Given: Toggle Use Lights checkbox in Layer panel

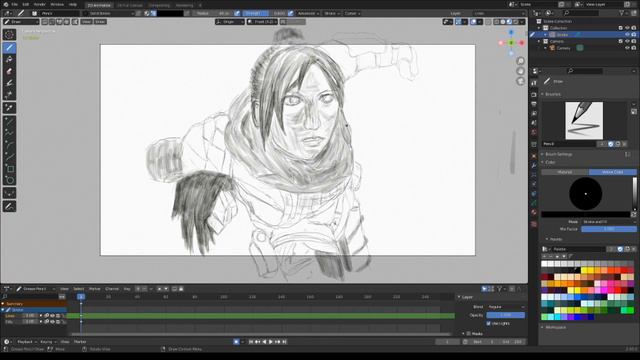Looking at the screenshot, I should (489, 323).
